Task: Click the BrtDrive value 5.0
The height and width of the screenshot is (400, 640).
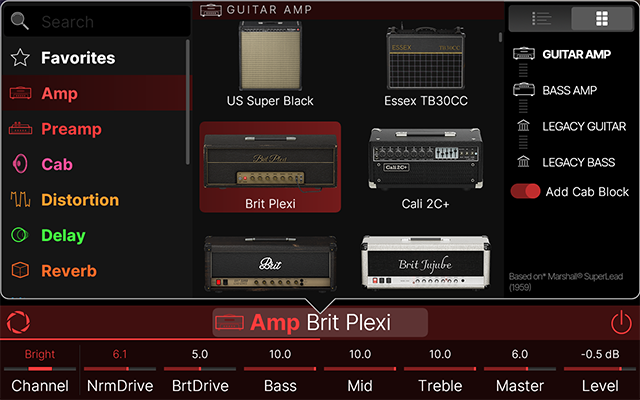Action: [200, 354]
